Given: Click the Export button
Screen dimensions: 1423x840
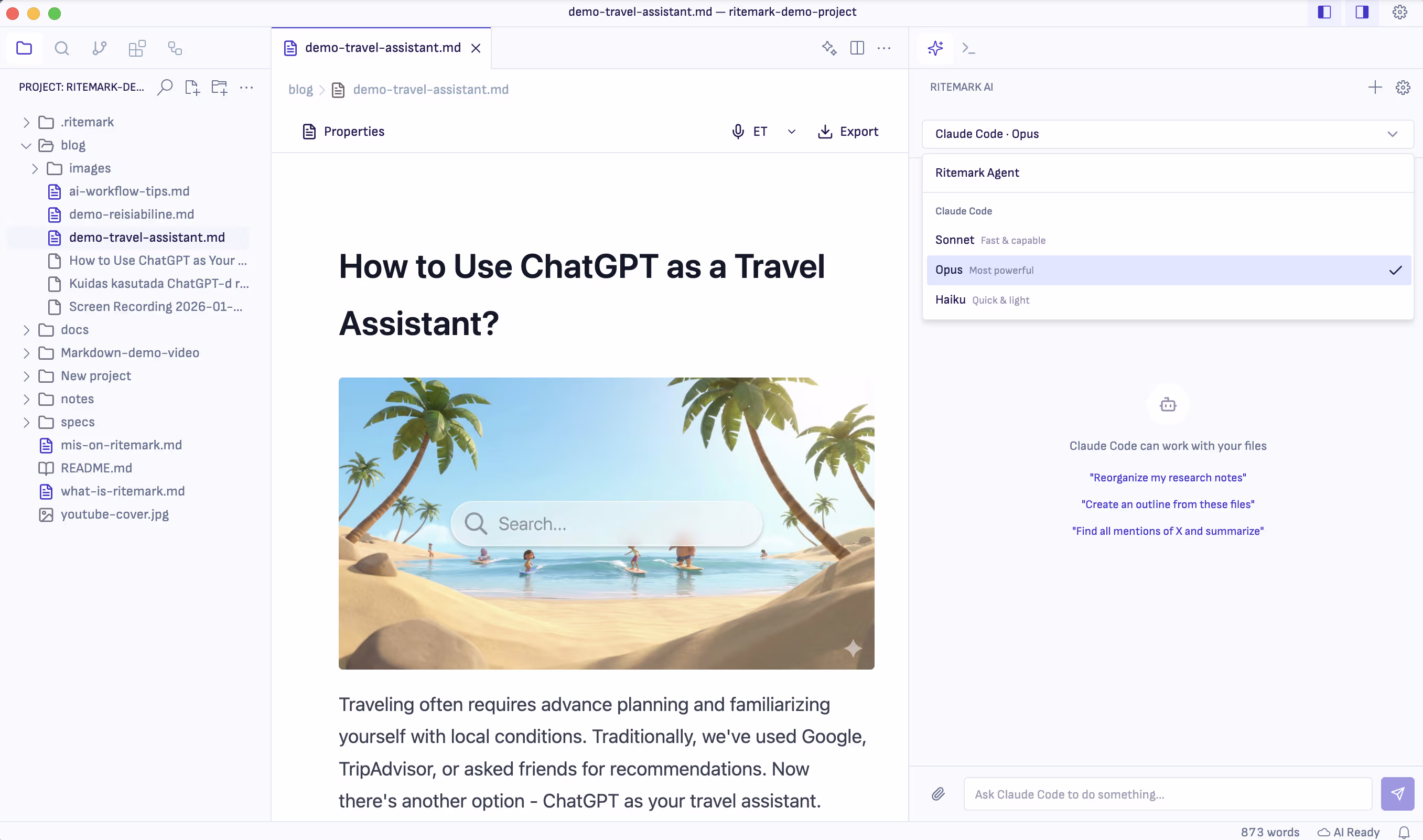Looking at the screenshot, I should click(848, 132).
